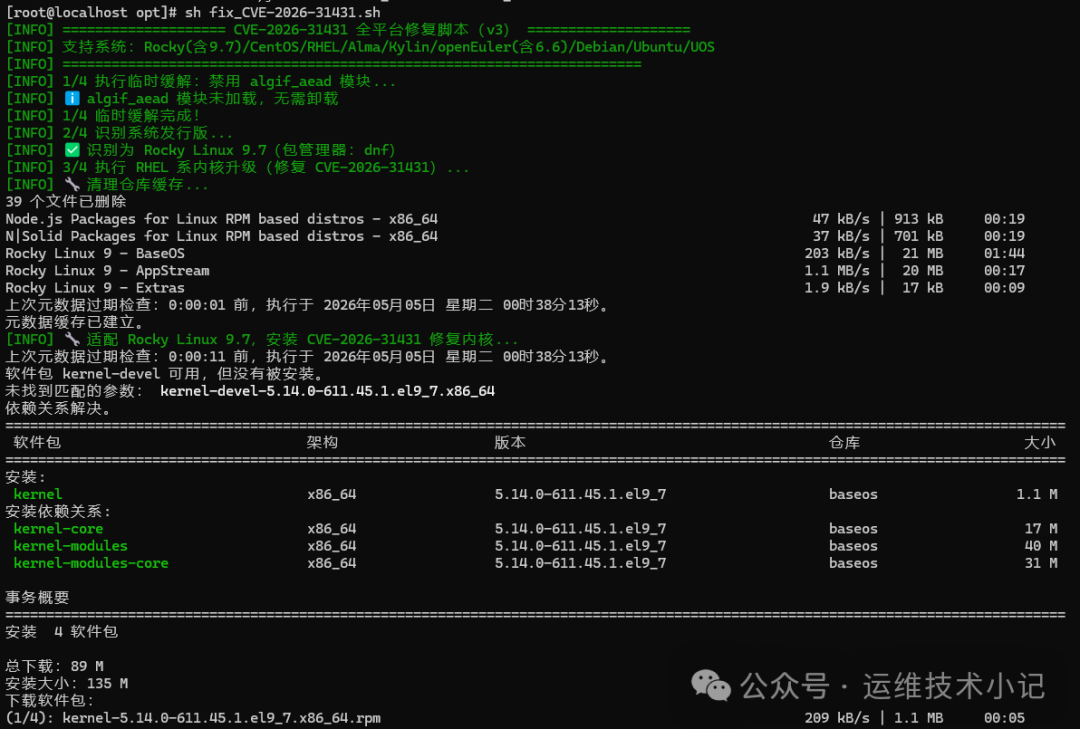The height and width of the screenshot is (729, 1080).
Task: Click the 'Rocky Linux 9 - Extras' line
Action: point(515,288)
